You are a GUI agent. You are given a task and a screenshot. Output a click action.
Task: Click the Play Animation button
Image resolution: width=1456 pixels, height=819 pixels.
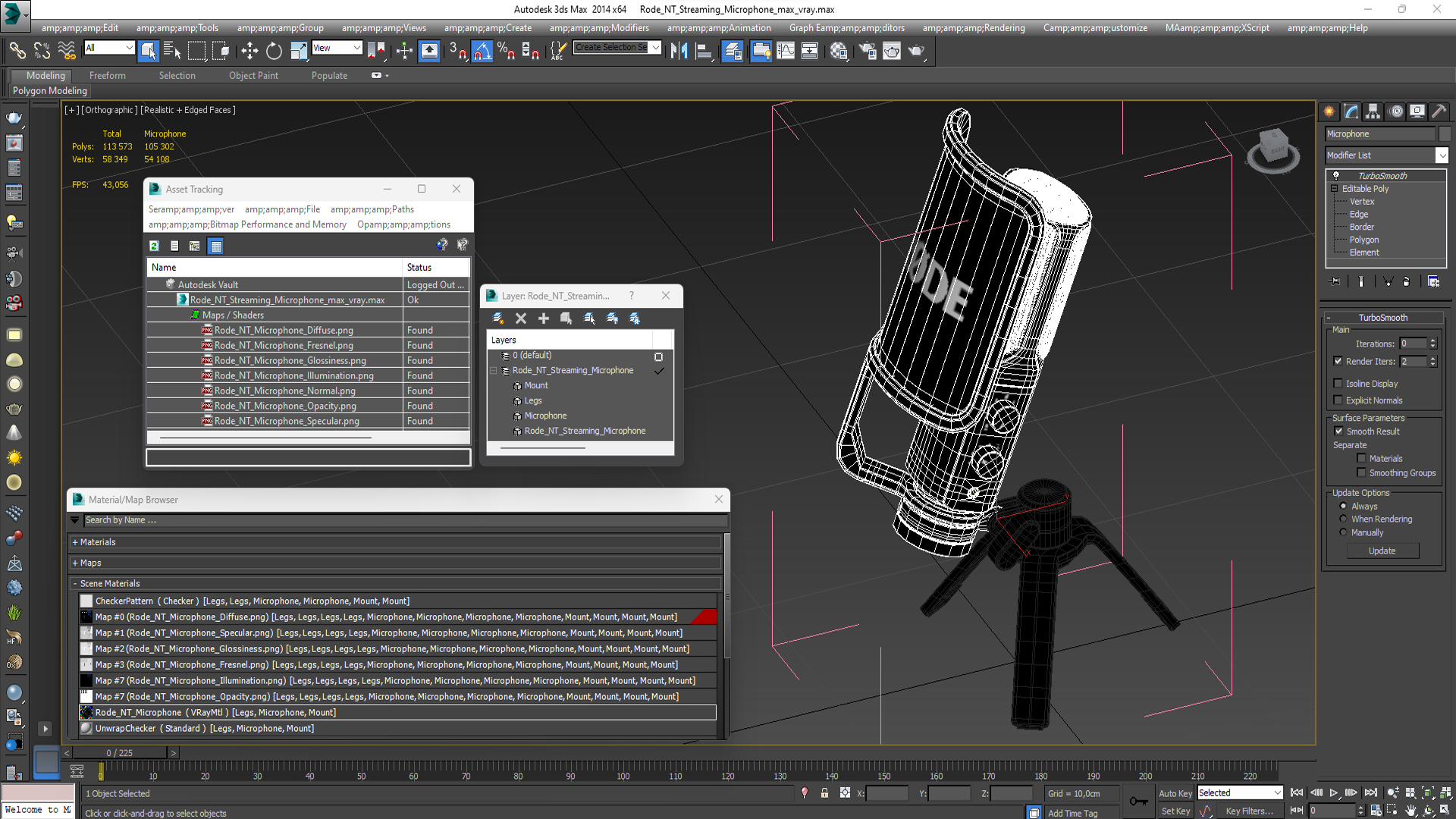(1333, 793)
